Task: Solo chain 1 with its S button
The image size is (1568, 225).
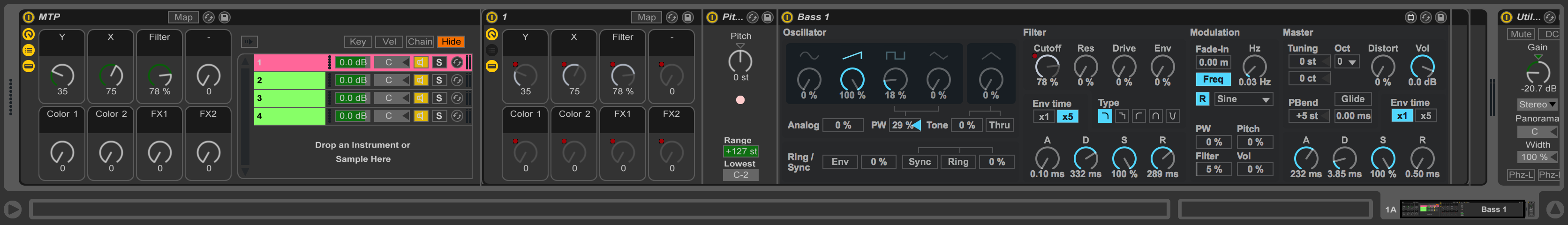Action: tap(438, 62)
